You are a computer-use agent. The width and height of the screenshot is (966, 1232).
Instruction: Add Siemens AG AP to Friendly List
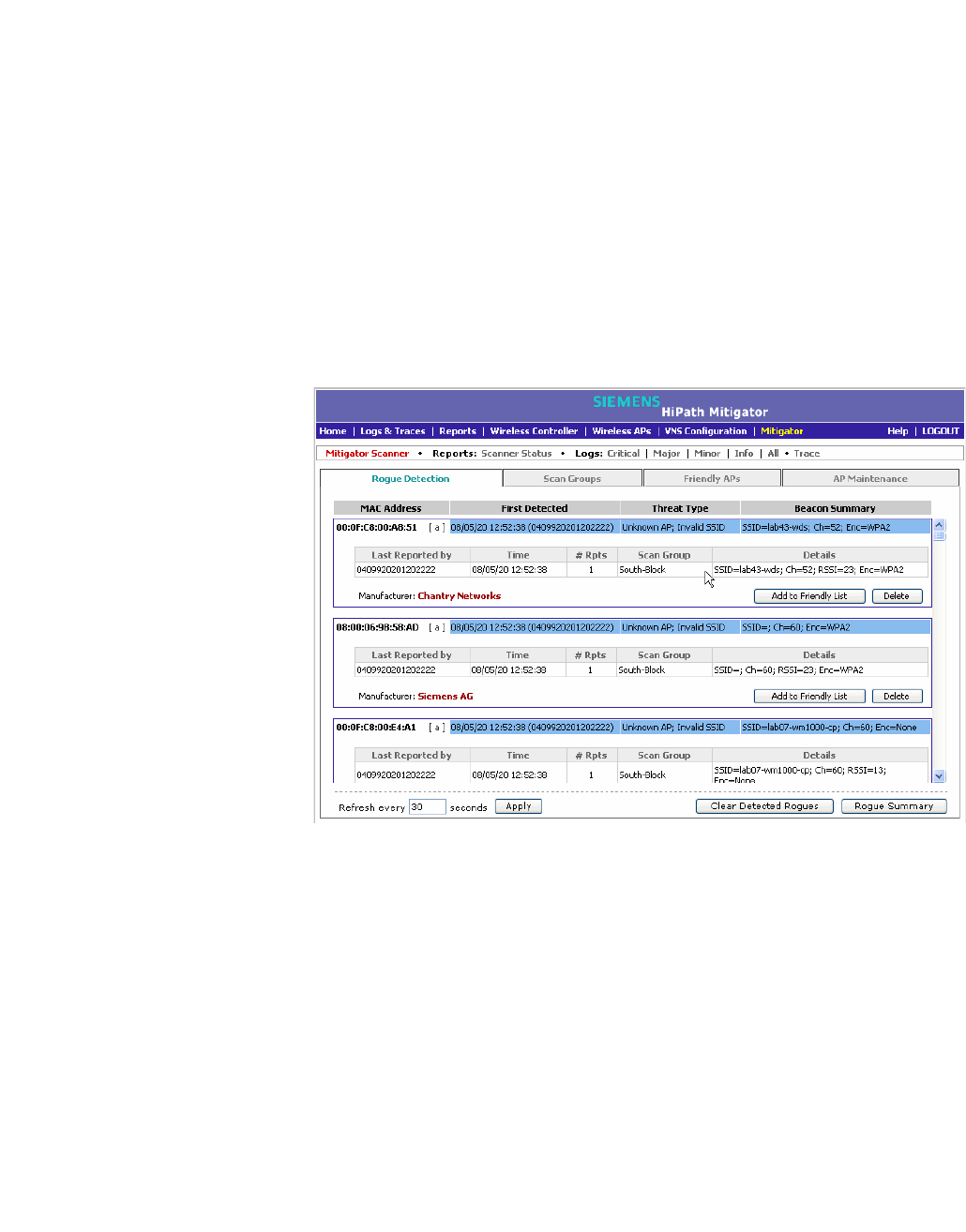[x=808, y=697]
